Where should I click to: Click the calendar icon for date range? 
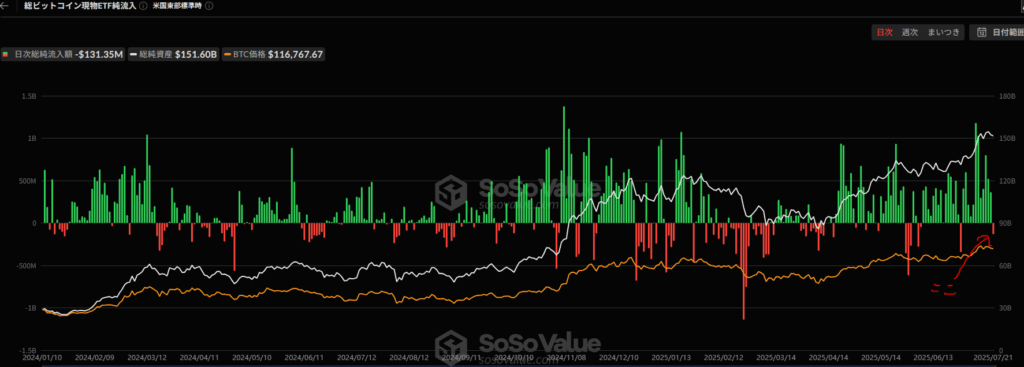(982, 32)
